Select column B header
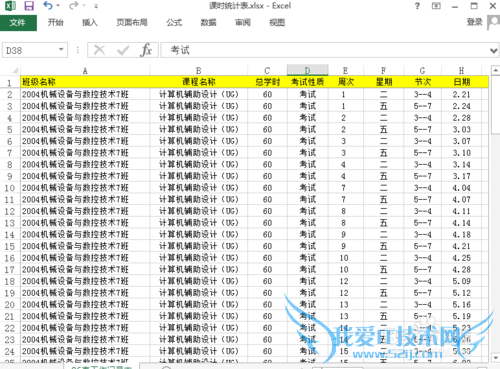The height and width of the screenshot is (369, 500). (x=198, y=71)
